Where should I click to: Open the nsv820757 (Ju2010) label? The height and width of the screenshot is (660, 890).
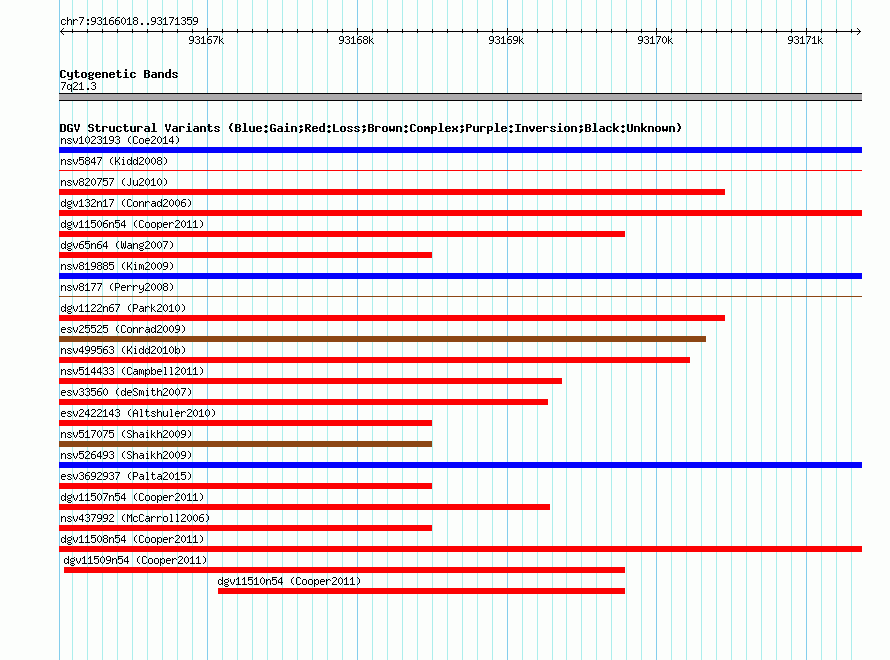click(x=114, y=182)
